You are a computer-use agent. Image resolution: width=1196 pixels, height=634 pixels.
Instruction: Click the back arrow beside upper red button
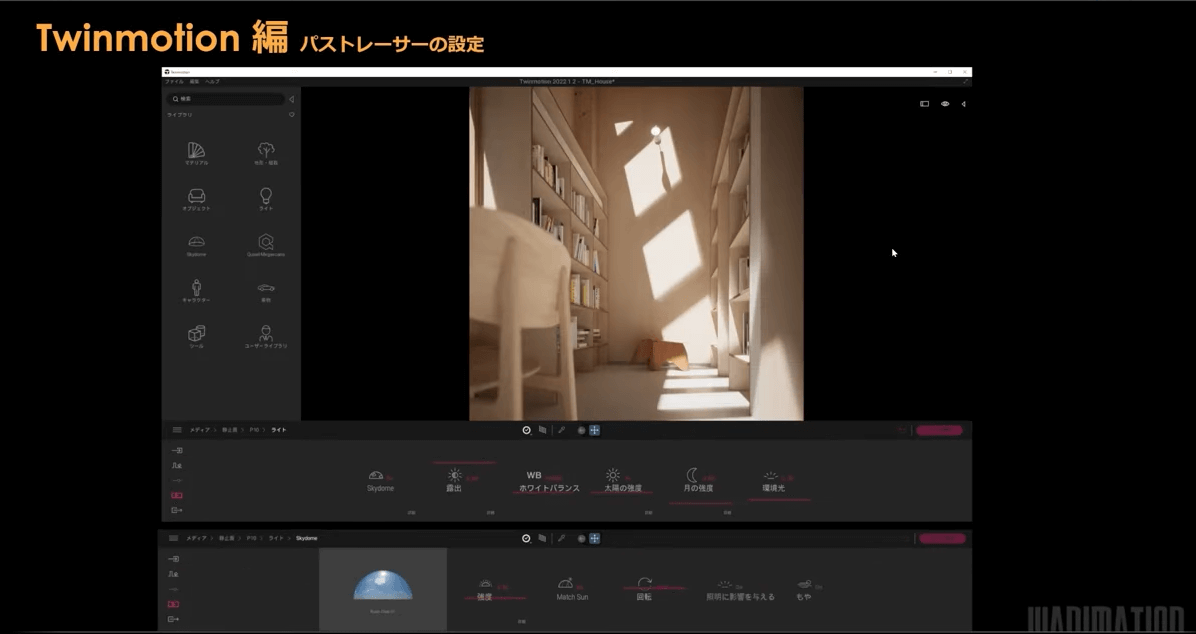(902, 430)
